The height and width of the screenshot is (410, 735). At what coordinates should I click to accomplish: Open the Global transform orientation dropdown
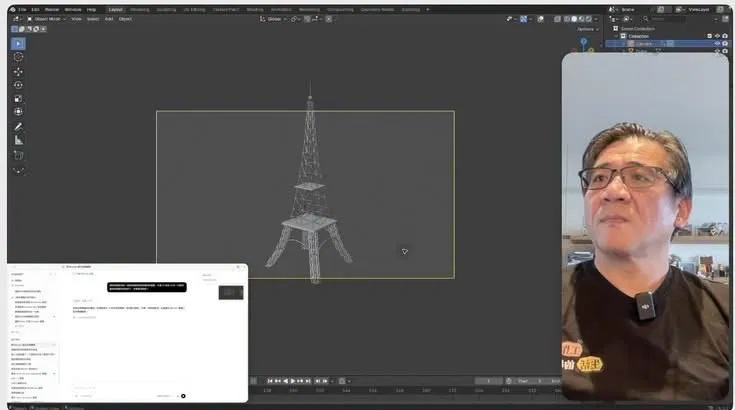273,19
